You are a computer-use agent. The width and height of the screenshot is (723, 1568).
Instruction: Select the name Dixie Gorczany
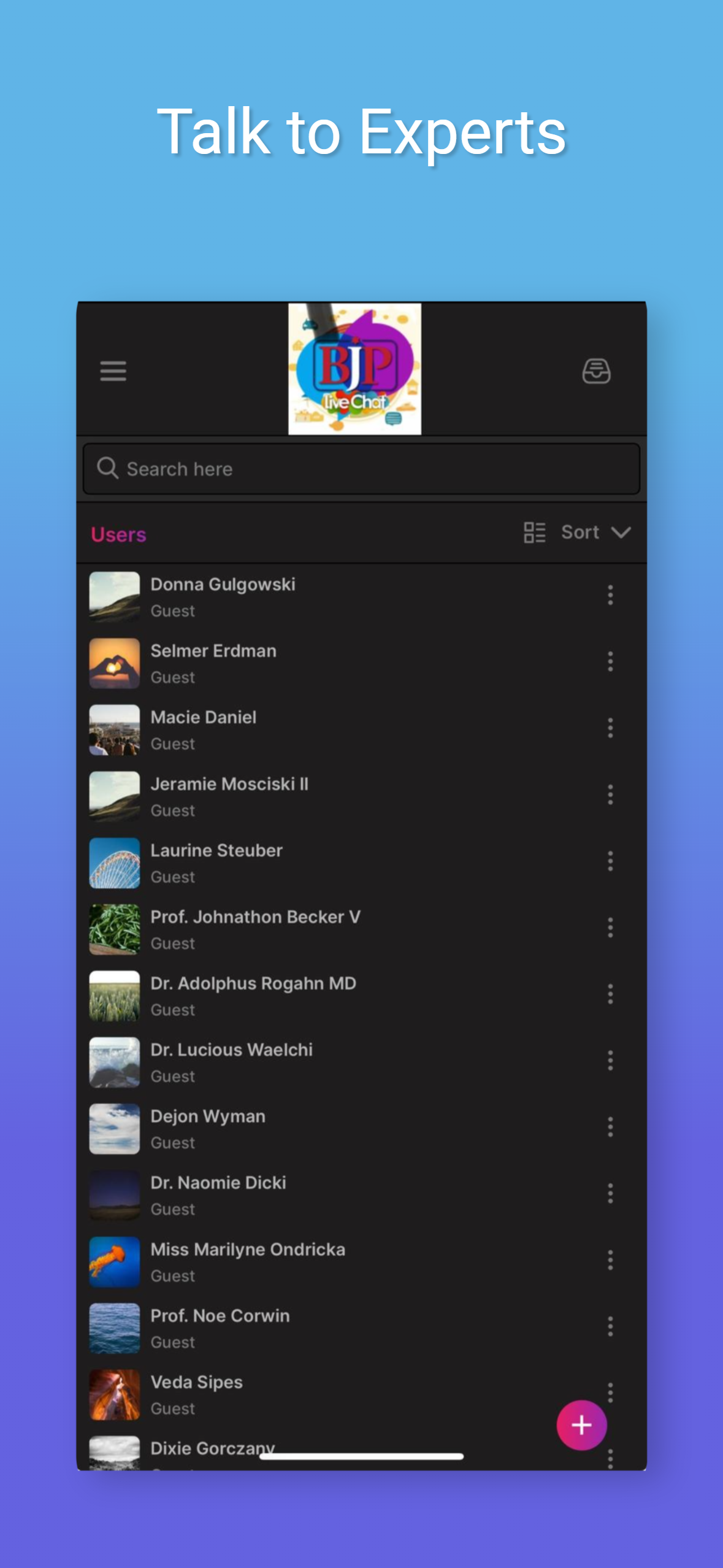point(213,1448)
